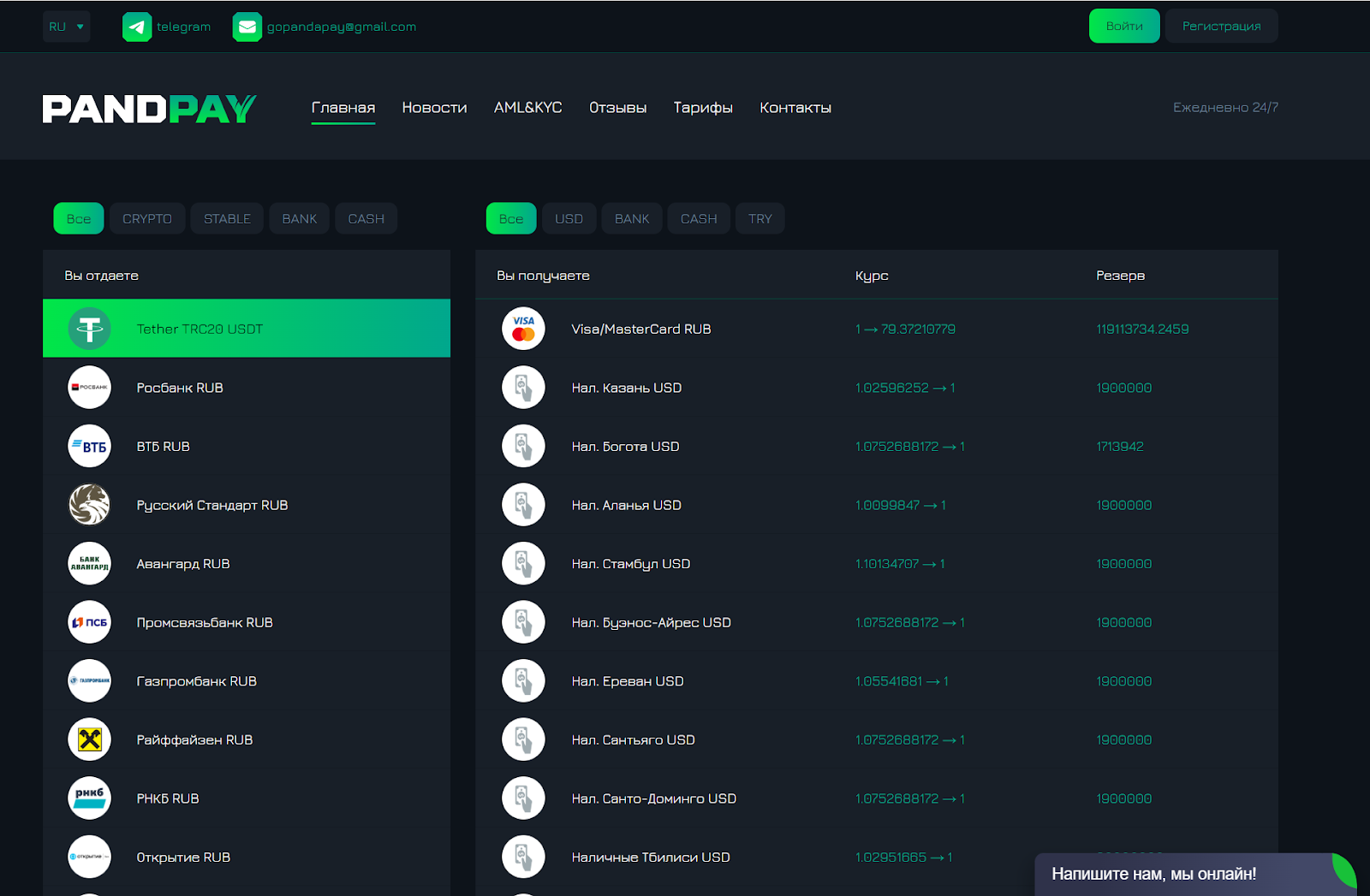Click reserve value 1713942
Image resolution: width=1370 pixels, height=896 pixels.
pos(1120,447)
